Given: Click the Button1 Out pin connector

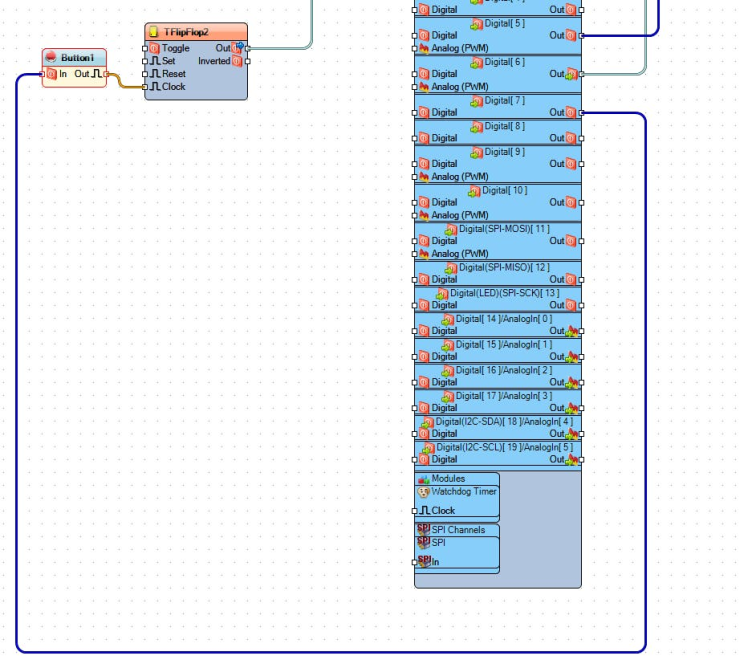Looking at the screenshot, I should tap(106, 74).
